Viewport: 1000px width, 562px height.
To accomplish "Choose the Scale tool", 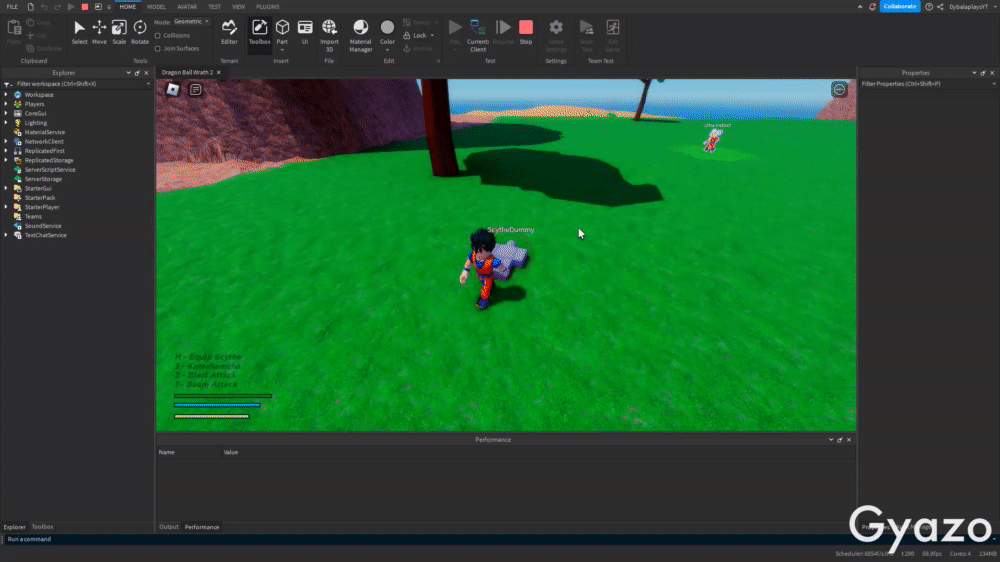I will coord(119,32).
